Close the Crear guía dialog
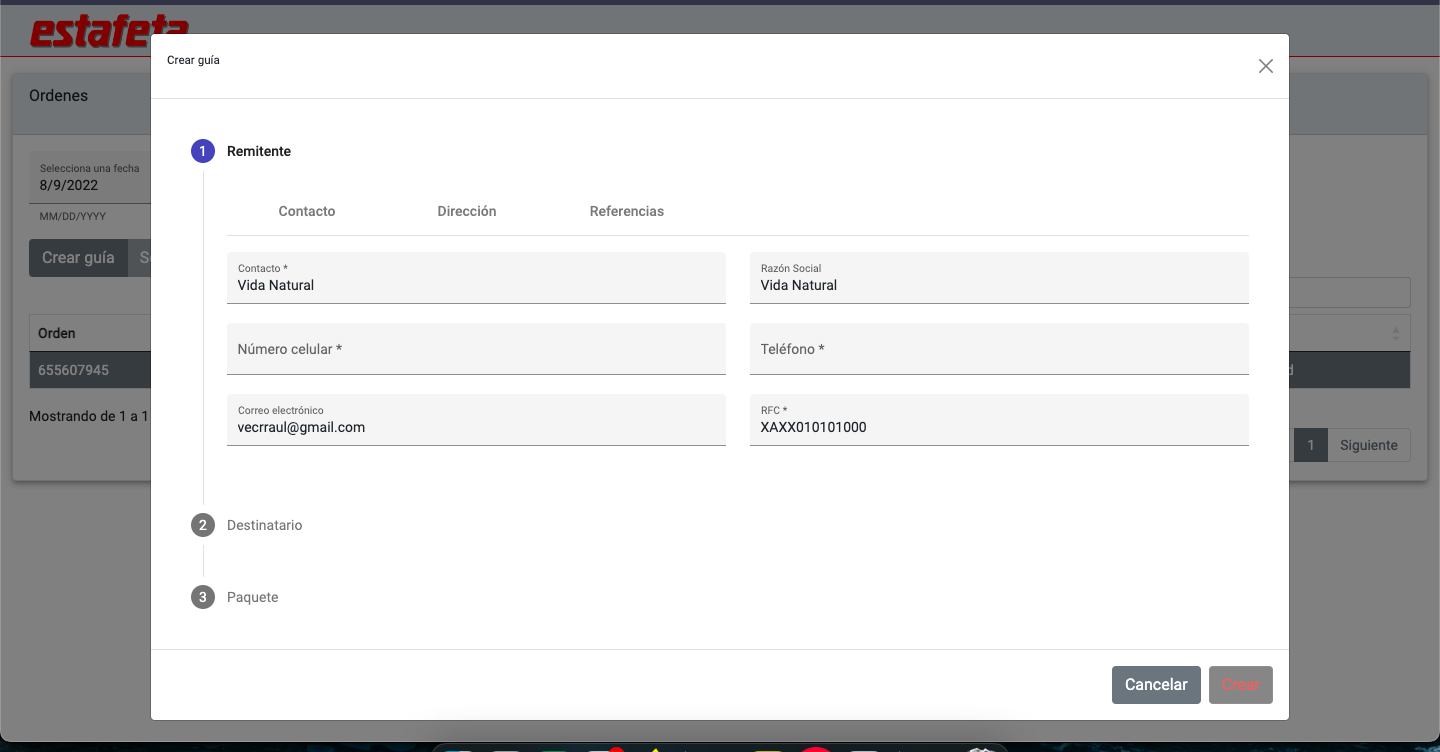Screen dimensions: 1440x752 [x=1265, y=66]
